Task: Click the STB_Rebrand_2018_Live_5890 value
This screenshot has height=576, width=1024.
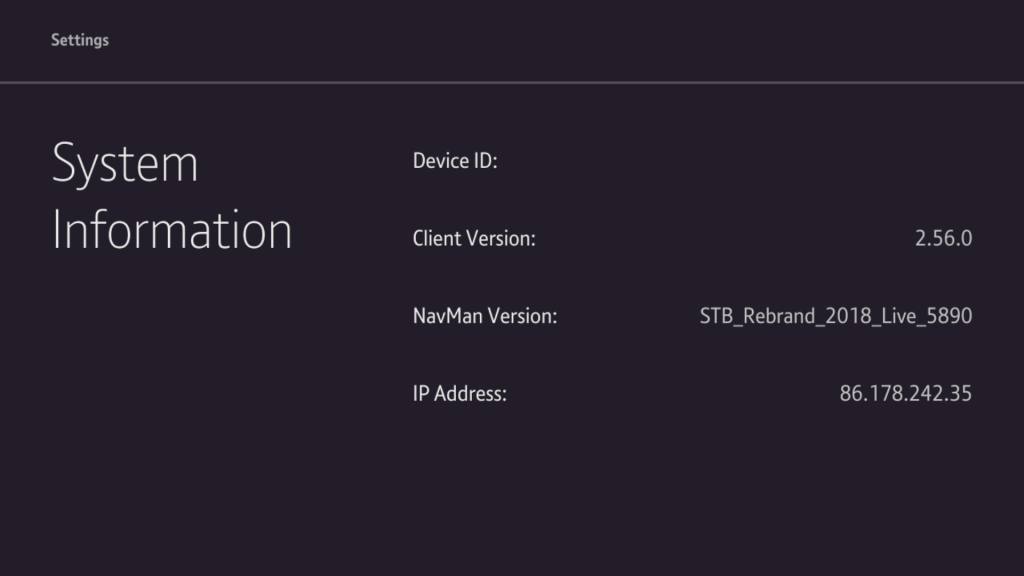Action: [835, 316]
